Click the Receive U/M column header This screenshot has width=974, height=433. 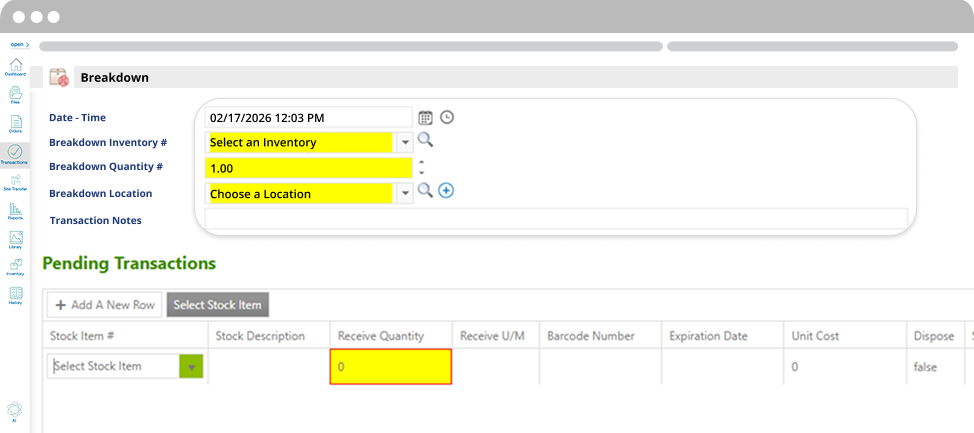point(493,336)
